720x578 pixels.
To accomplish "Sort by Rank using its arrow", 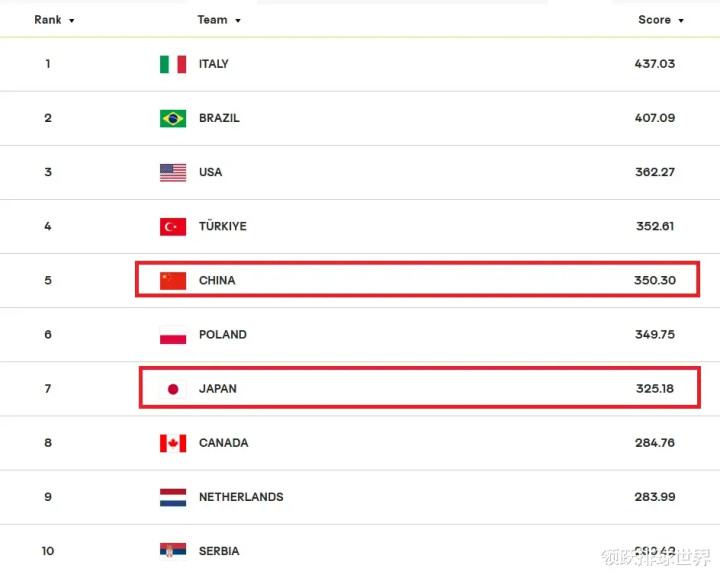I will click(72, 21).
